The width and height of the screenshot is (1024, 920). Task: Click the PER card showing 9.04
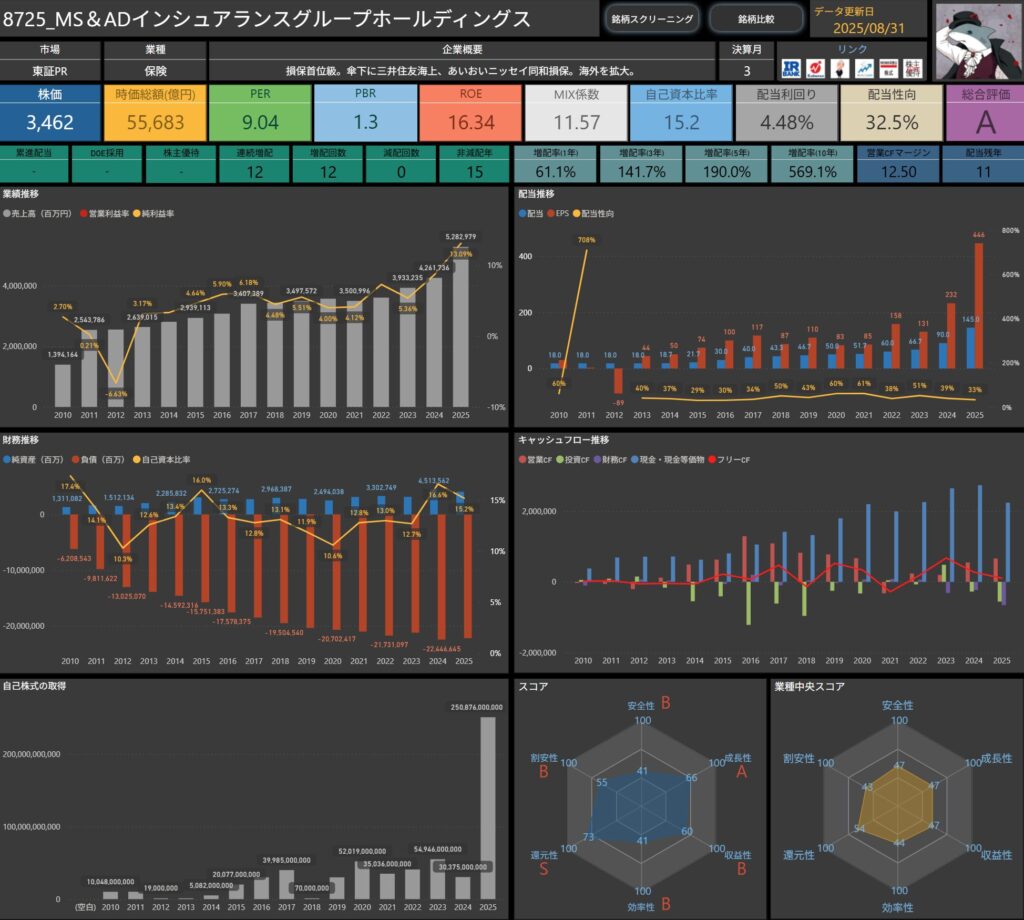pyautogui.click(x=261, y=112)
